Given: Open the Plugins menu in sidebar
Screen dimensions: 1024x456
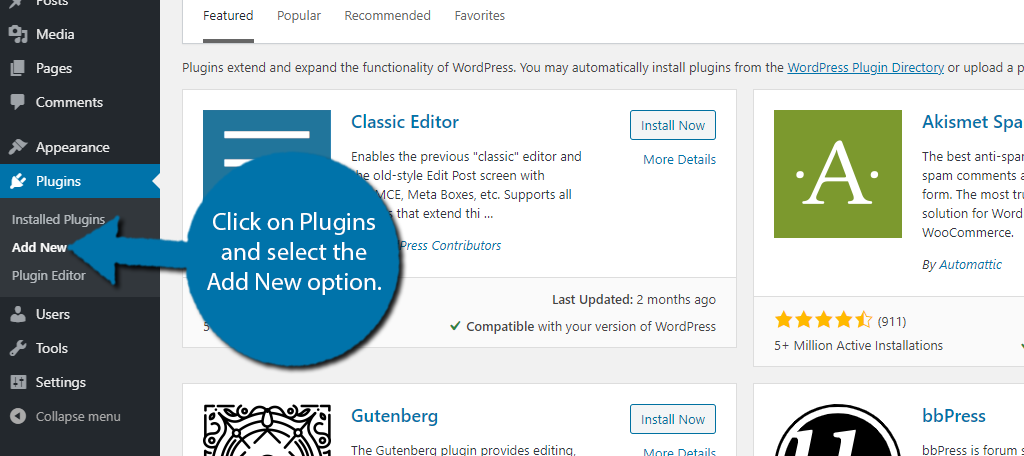Looking at the screenshot, I should [58, 181].
